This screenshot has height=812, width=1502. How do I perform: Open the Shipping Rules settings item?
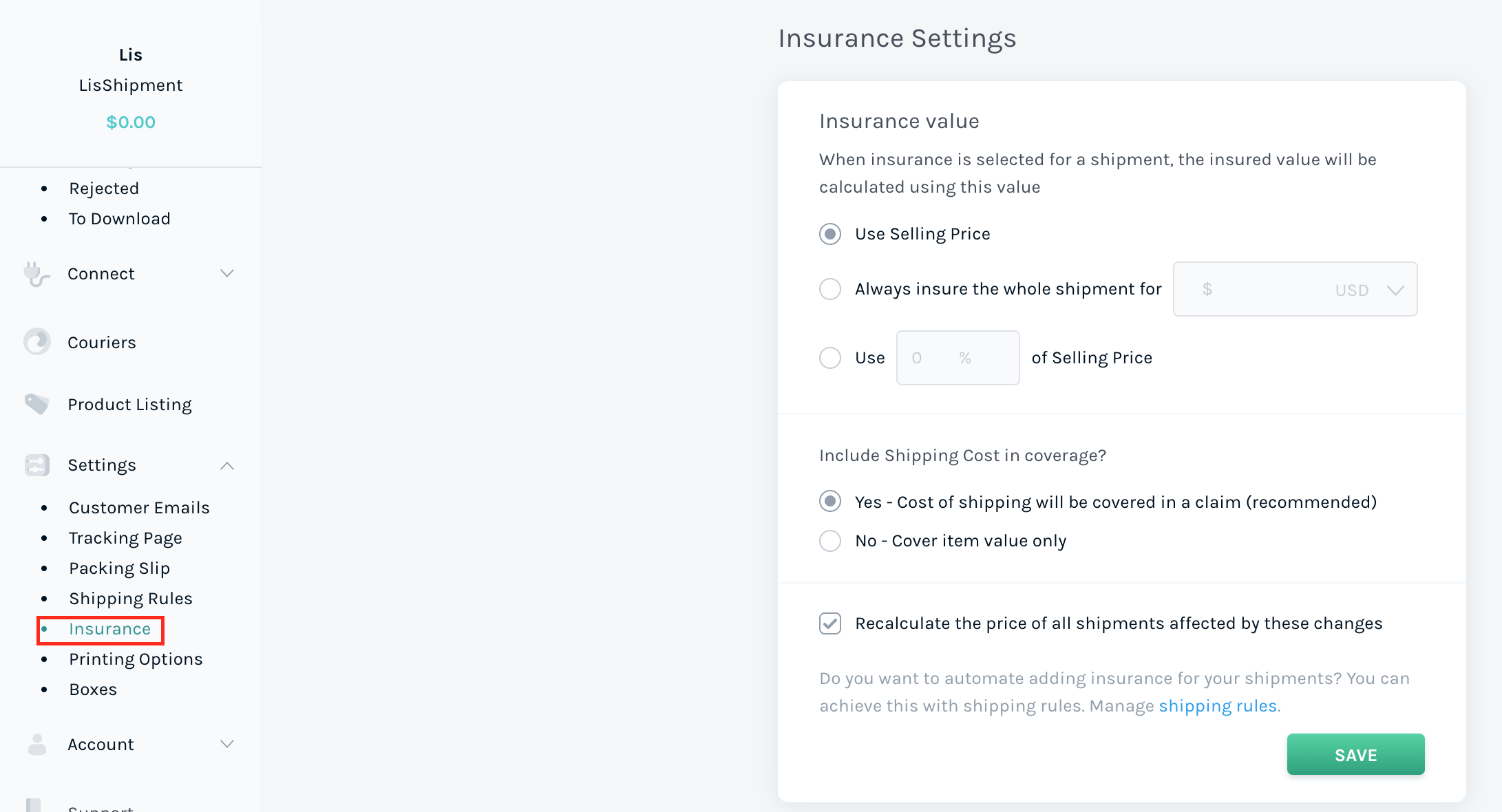(131, 599)
